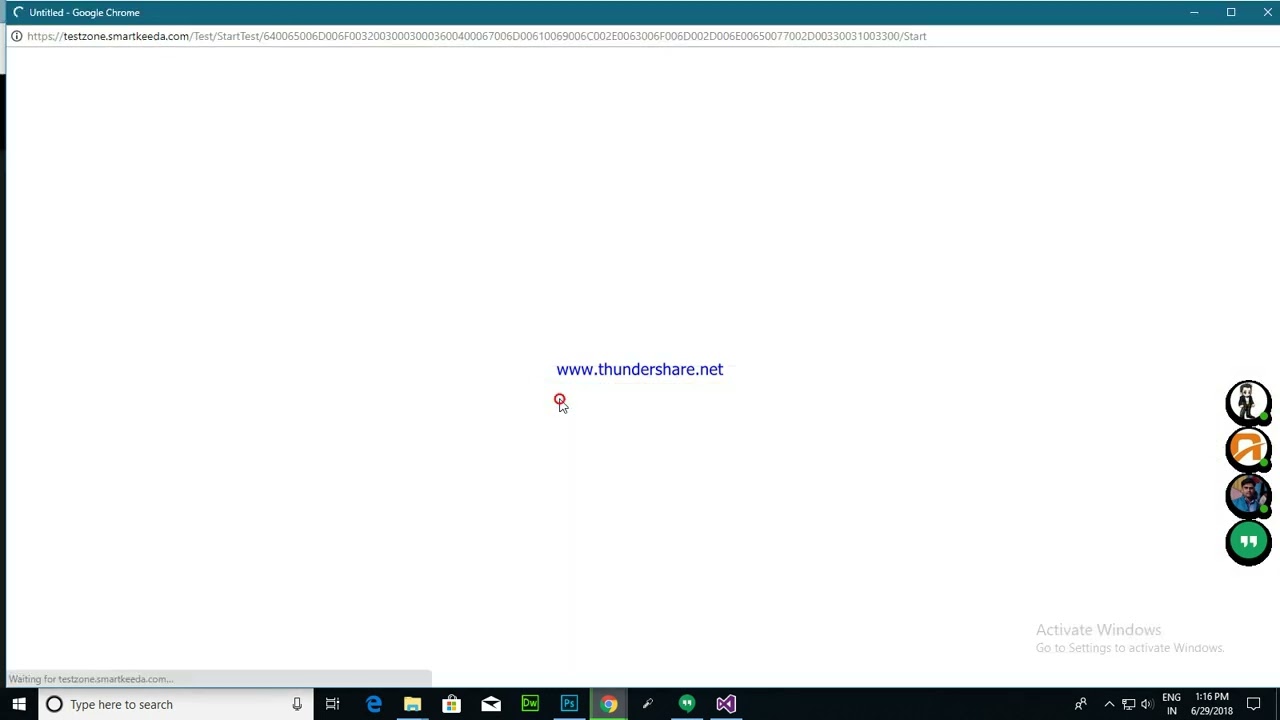Launch Microsoft Edge from the taskbar
Viewport: 1280px width, 720px height.
(373, 704)
